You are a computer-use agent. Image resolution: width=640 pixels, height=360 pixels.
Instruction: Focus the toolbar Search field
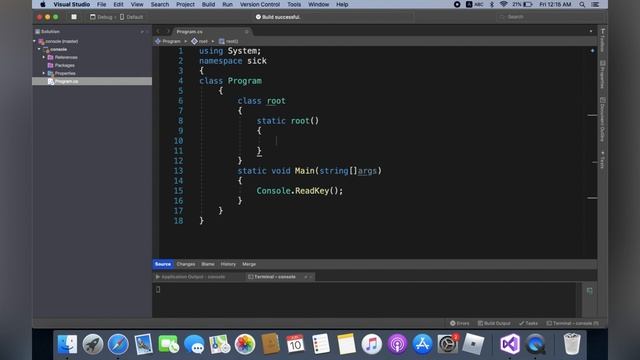tap(549, 17)
